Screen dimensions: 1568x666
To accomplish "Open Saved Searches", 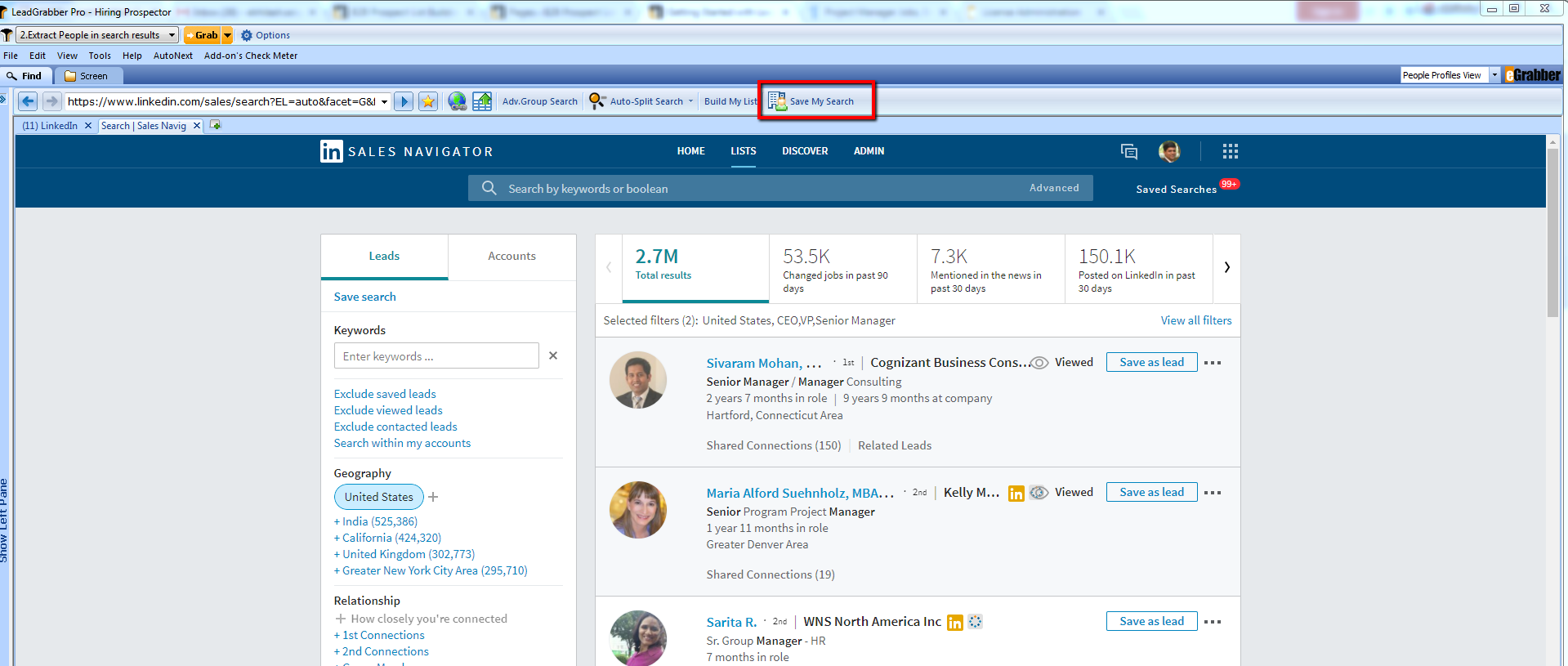I will (x=1177, y=189).
